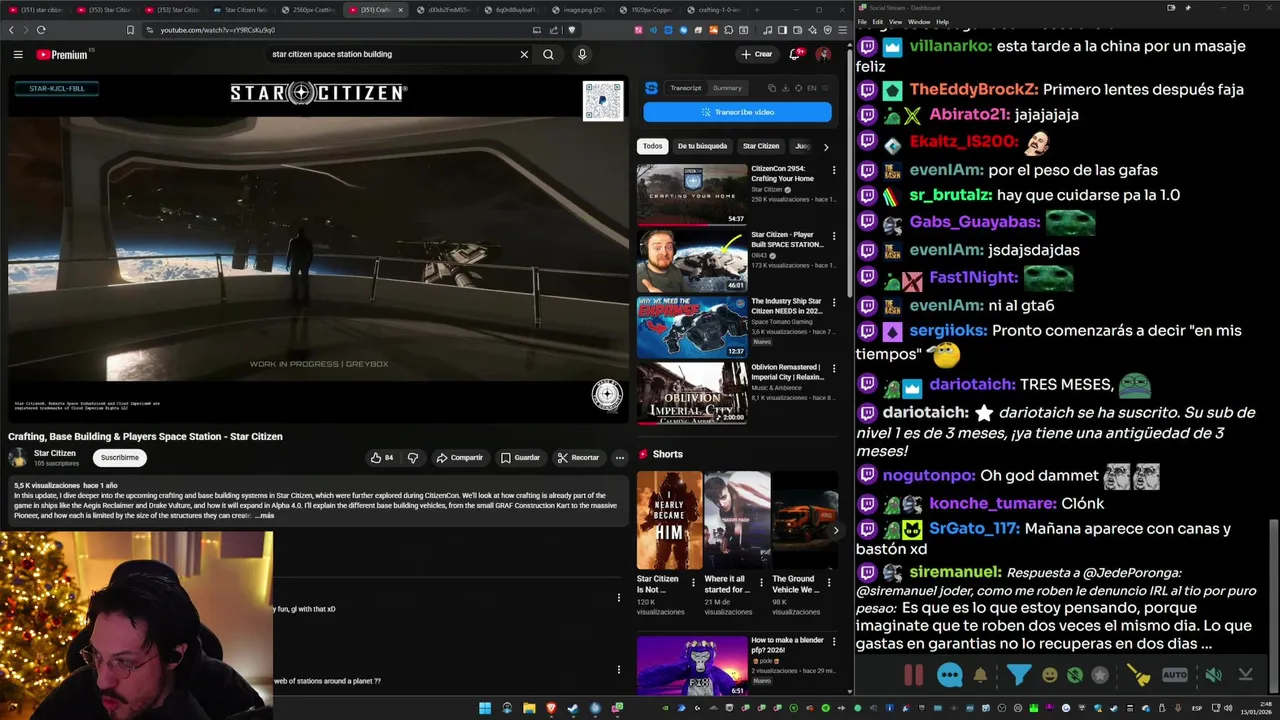Jump to bottom arrow in Social Stream
Screen dimensions: 1280x720
(1246, 675)
